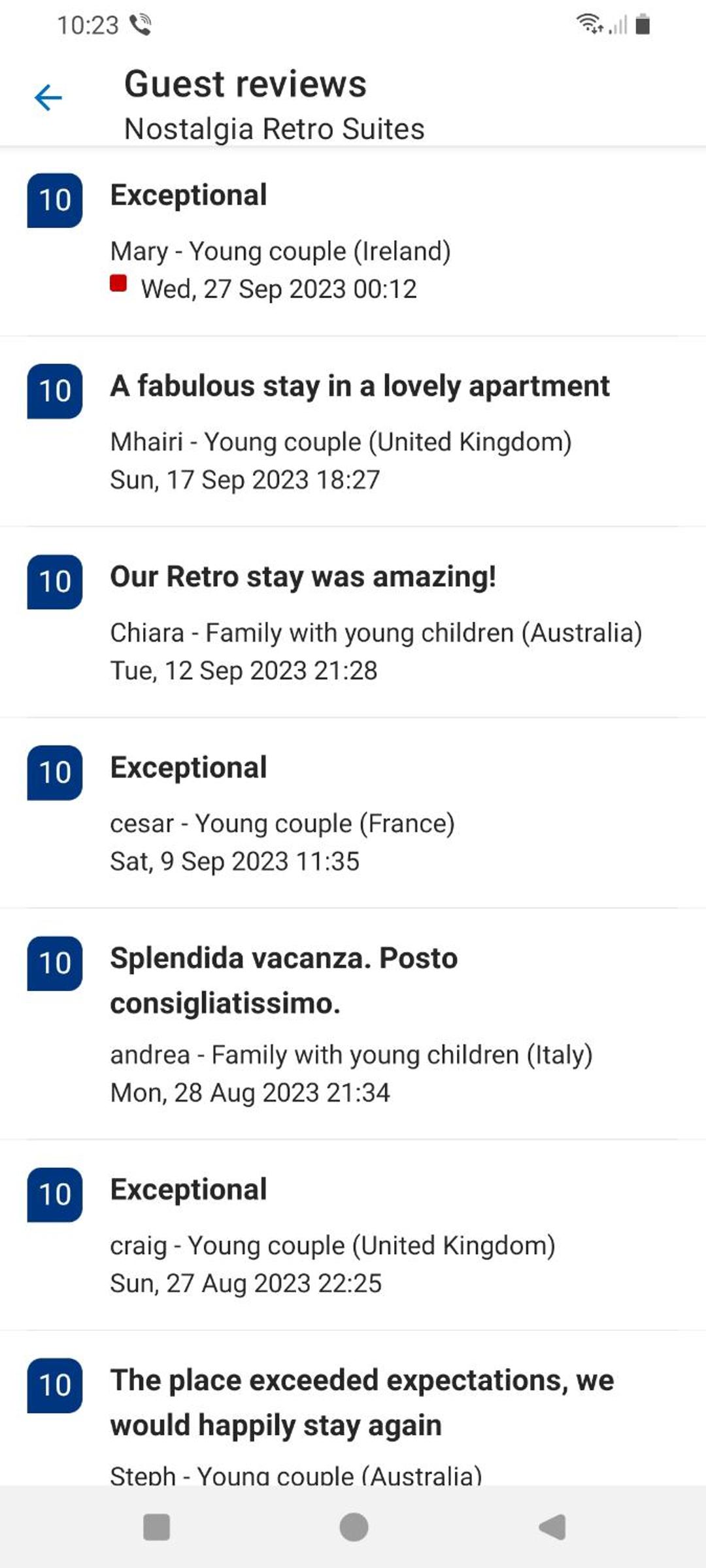Tap score badge on andrea's review

[x=55, y=964]
